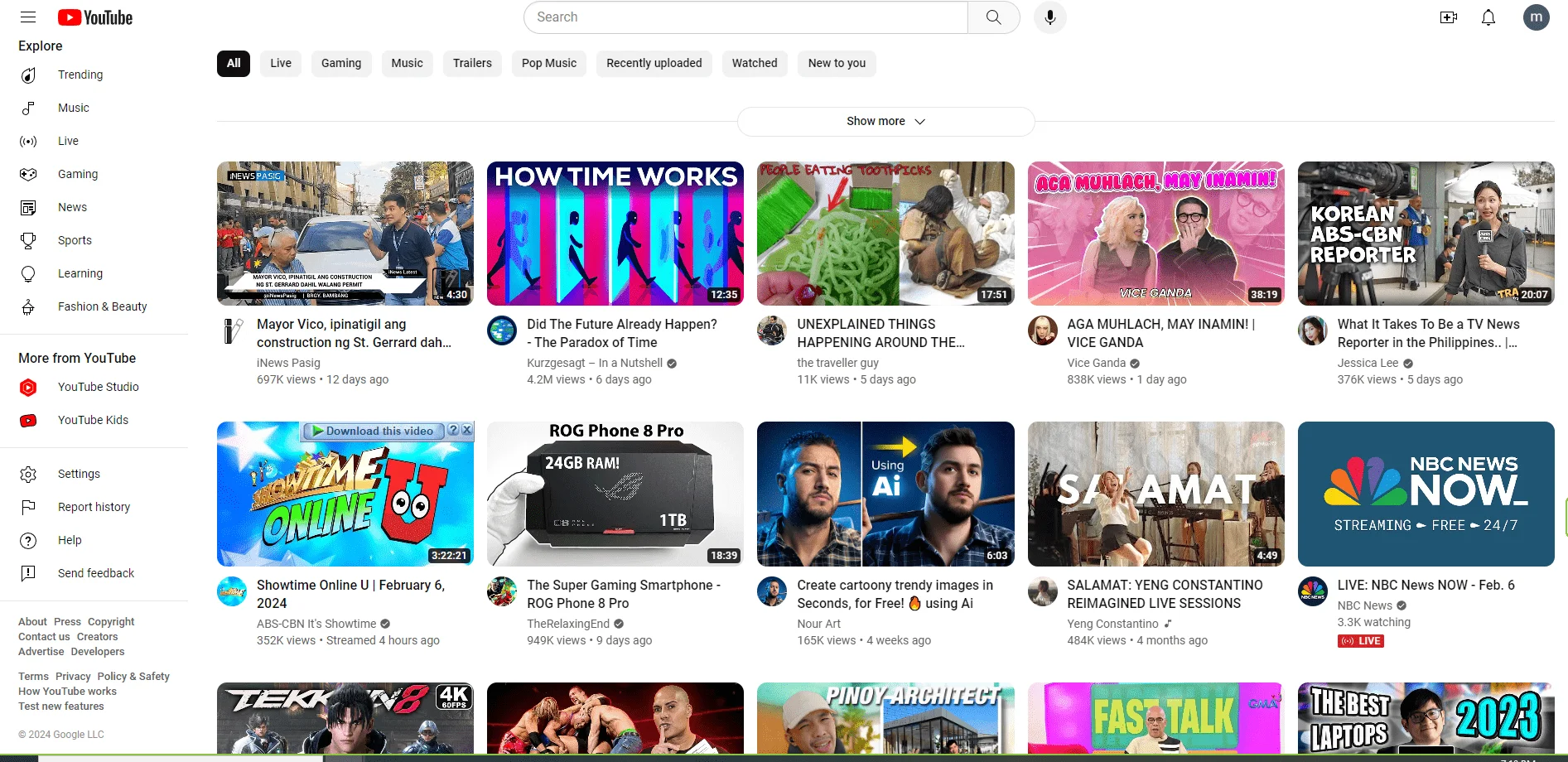Open Report history flag icon
Image resolution: width=1568 pixels, height=762 pixels.
(28, 508)
